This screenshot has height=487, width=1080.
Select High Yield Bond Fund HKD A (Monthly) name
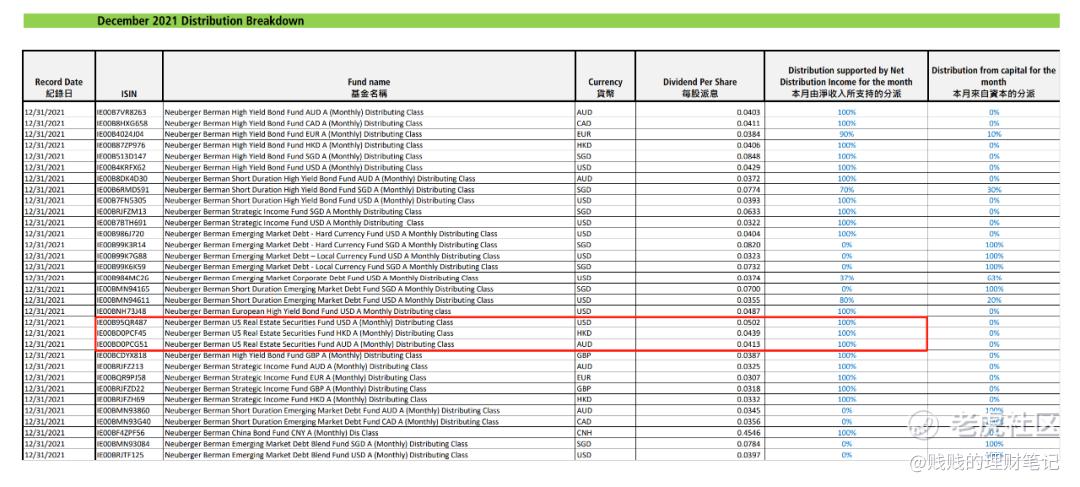click(x=294, y=145)
